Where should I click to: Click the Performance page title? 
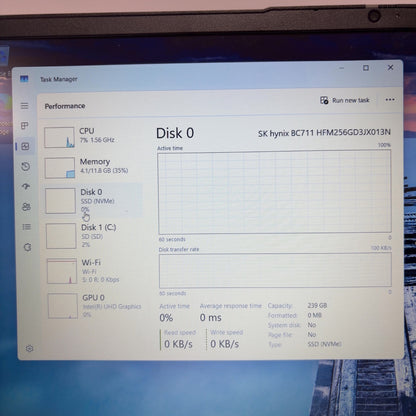coord(65,106)
